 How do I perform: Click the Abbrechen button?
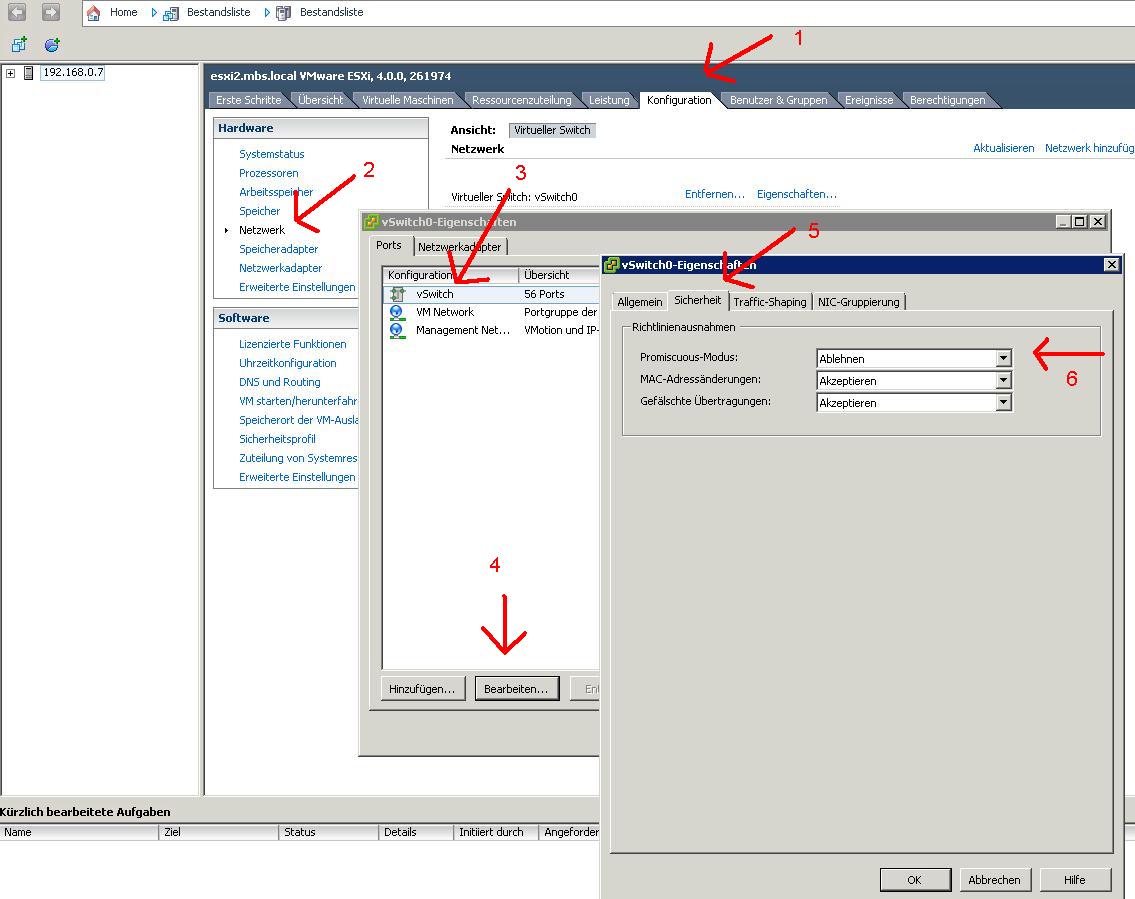(994, 879)
